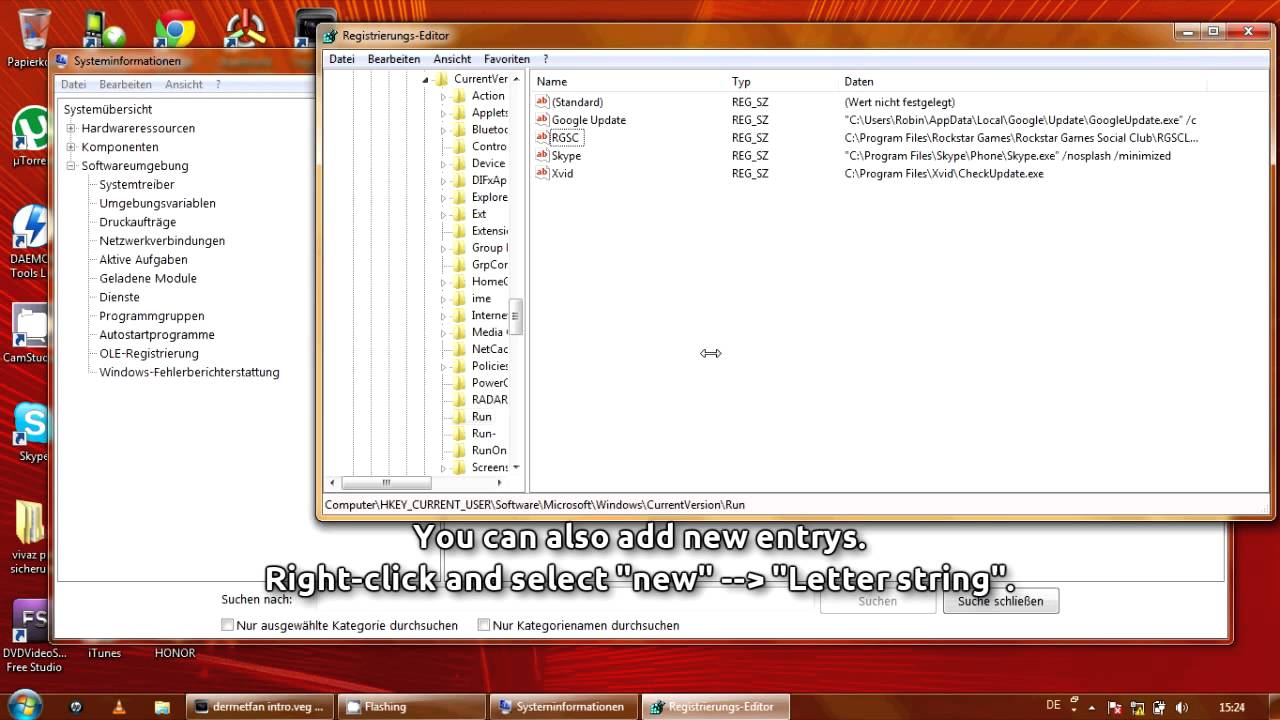Viewport: 1280px width, 720px height.
Task: Click 'Suche schließen' button
Action: coord(1000,601)
